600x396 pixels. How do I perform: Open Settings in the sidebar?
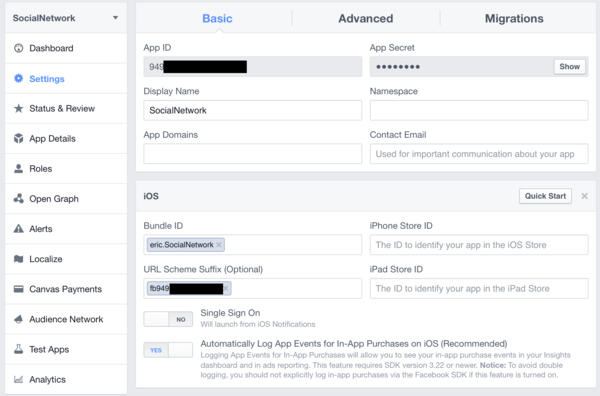pos(66,78)
